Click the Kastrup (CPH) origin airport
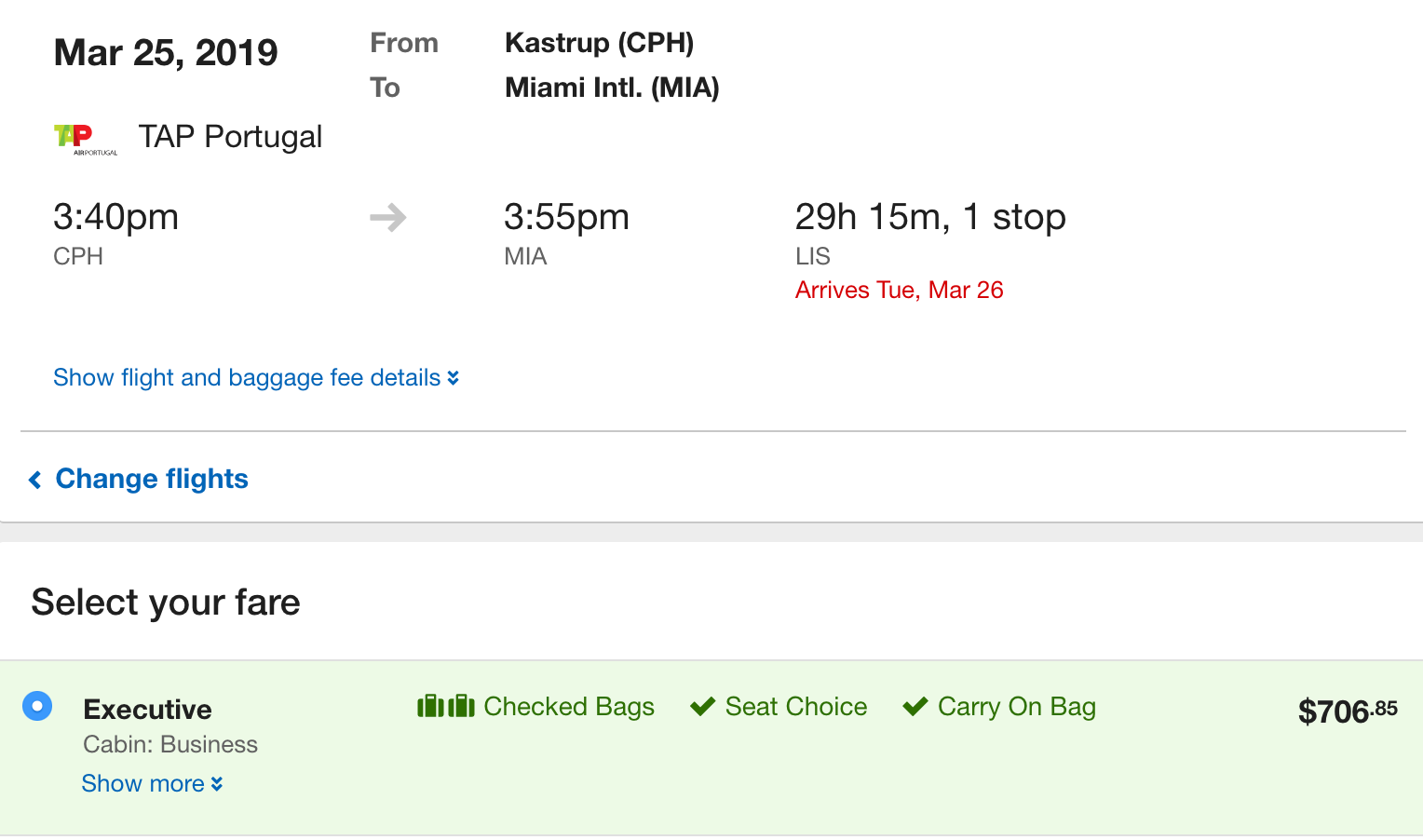 [x=599, y=43]
